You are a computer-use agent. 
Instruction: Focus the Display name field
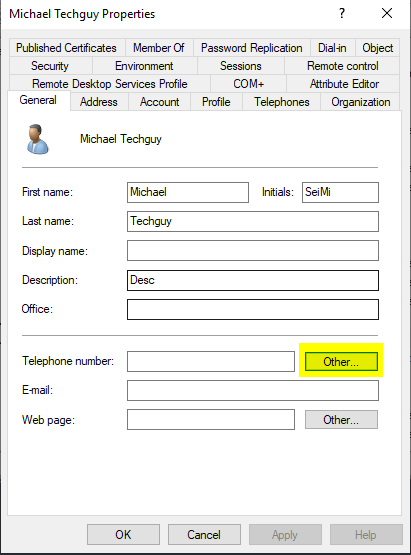pyautogui.click(x=253, y=251)
